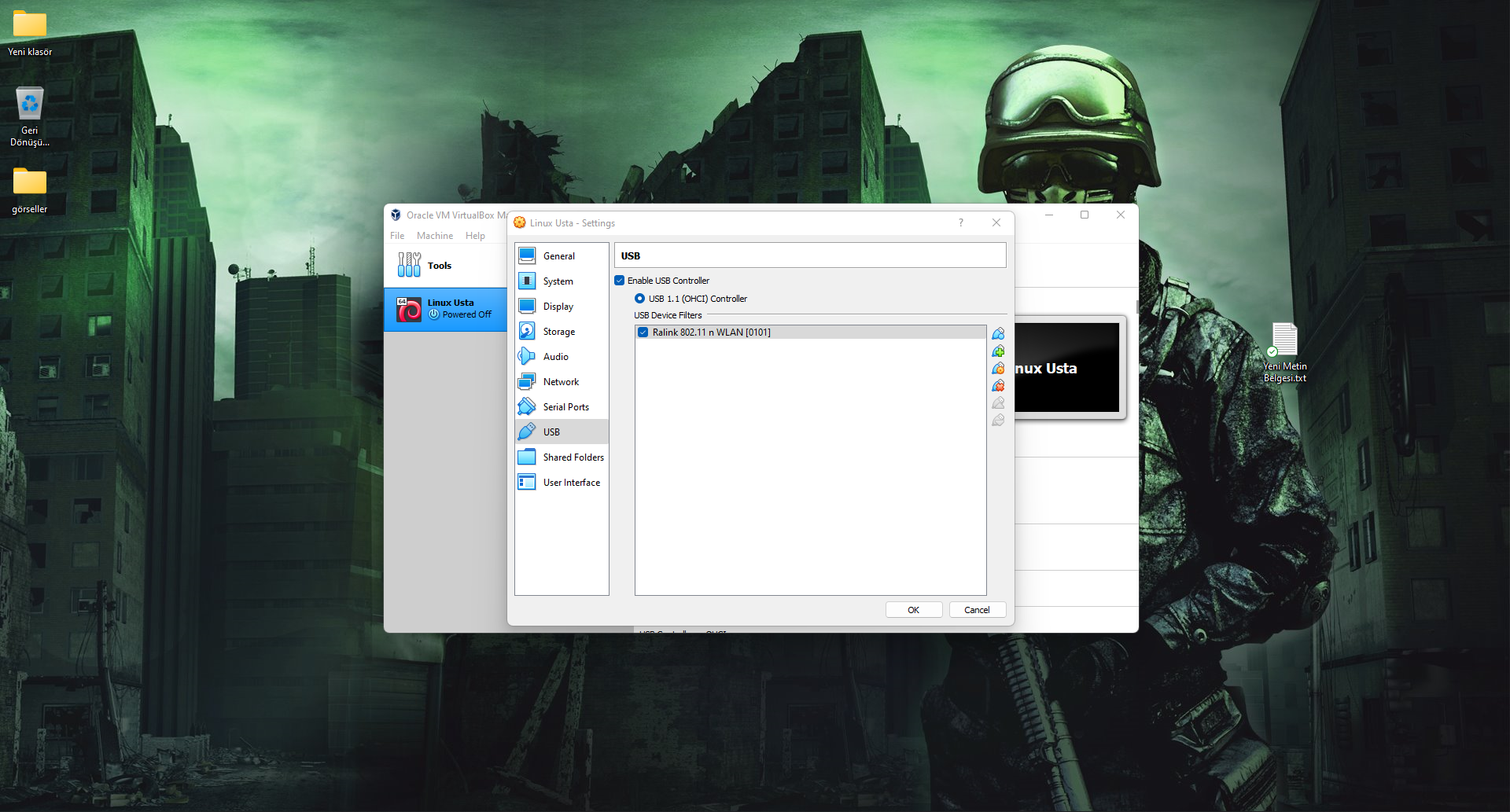Open the Storage settings category
This screenshot has height=812, width=1510.
point(562,332)
